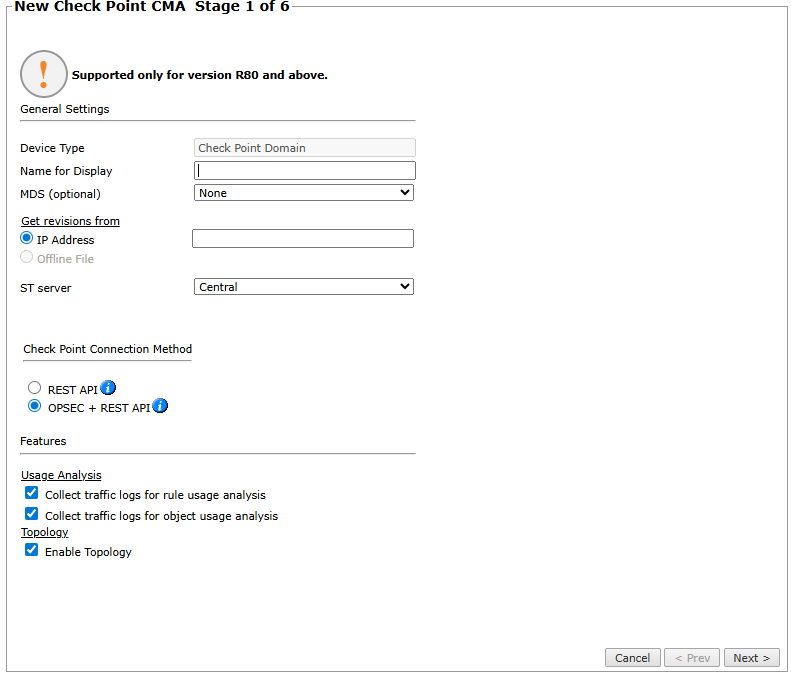Focus the Name for Display text field
This screenshot has width=791, height=673.
[304, 171]
